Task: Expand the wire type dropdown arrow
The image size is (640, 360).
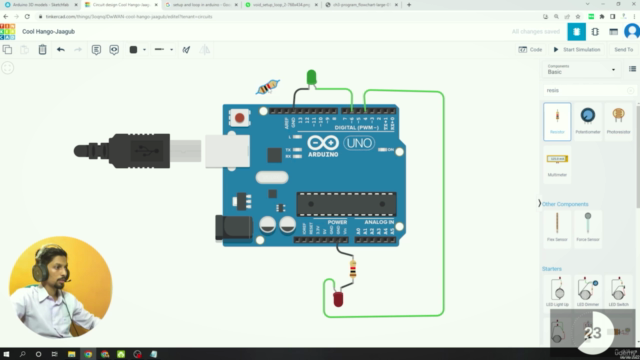Action: click(171, 50)
